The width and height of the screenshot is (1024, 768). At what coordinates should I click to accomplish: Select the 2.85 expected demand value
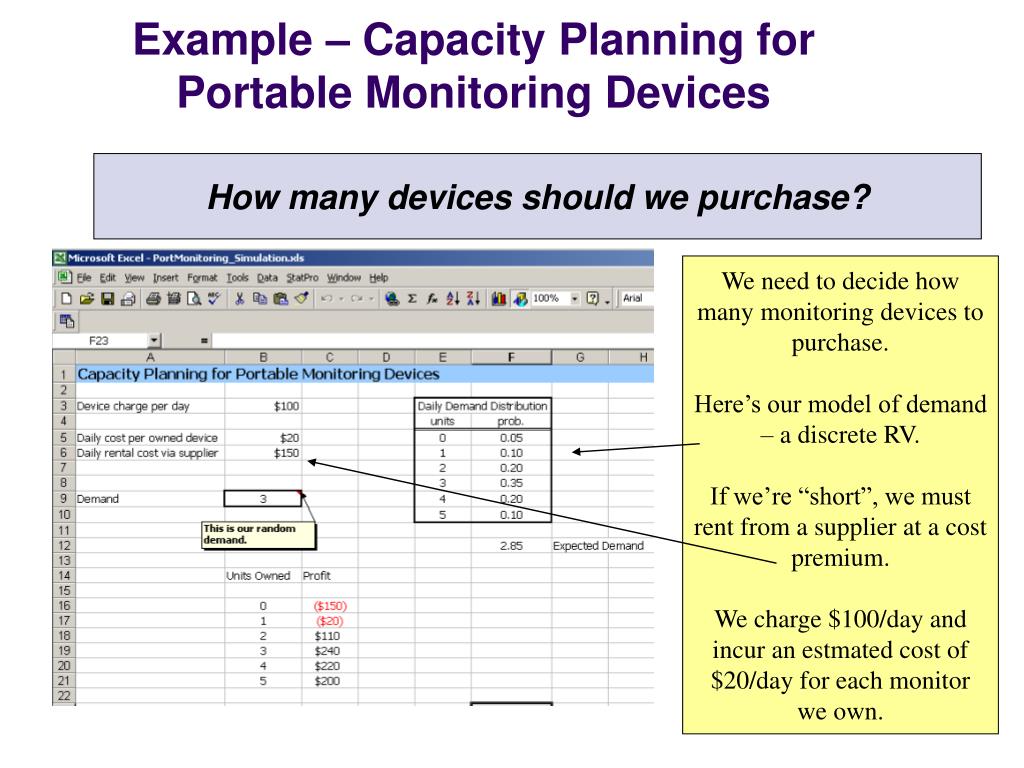pyautogui.click(x=511, y=546)
